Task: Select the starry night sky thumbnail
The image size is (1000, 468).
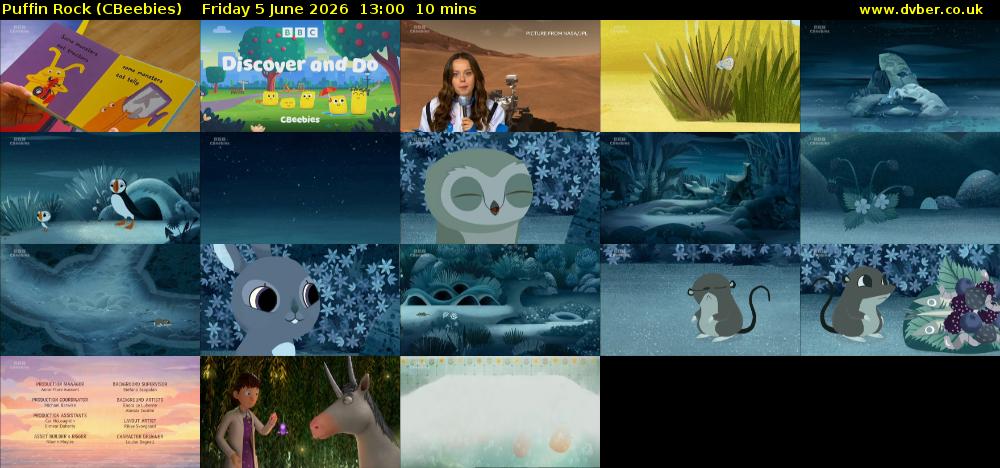Action: point(300,188)
